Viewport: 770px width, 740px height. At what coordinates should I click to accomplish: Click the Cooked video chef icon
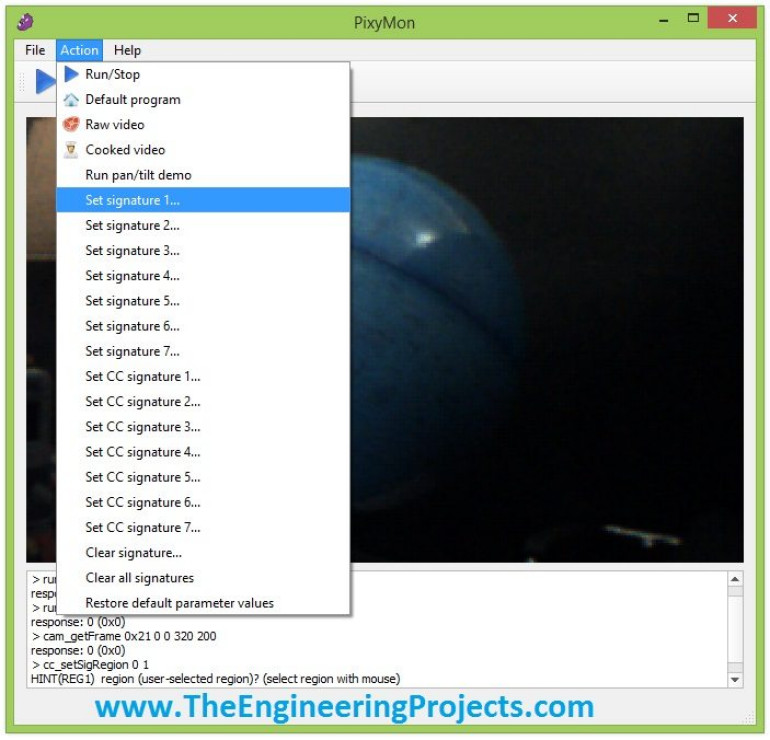coord(71,150)
